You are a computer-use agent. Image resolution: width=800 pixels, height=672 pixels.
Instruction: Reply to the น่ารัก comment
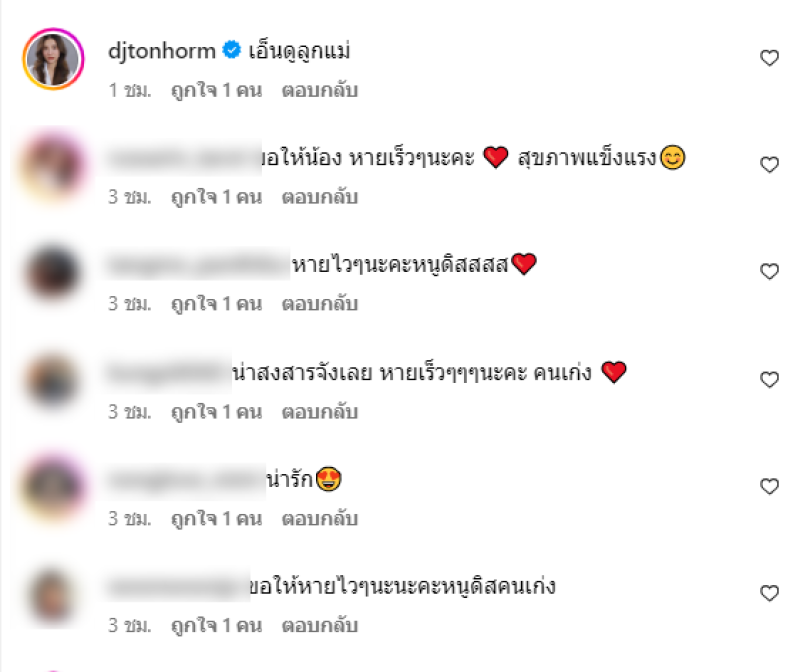coord(319,518)
